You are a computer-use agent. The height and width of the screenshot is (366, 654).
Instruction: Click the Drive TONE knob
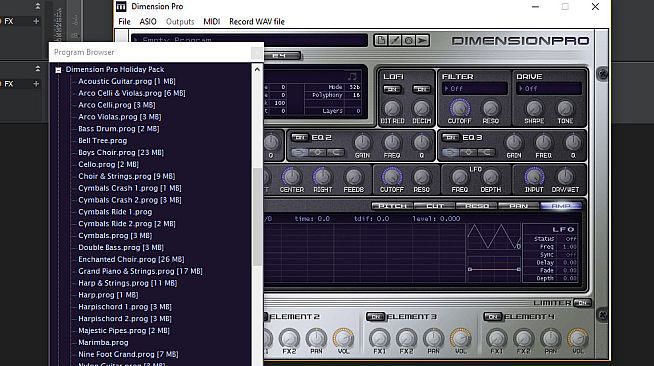(565, 108)
